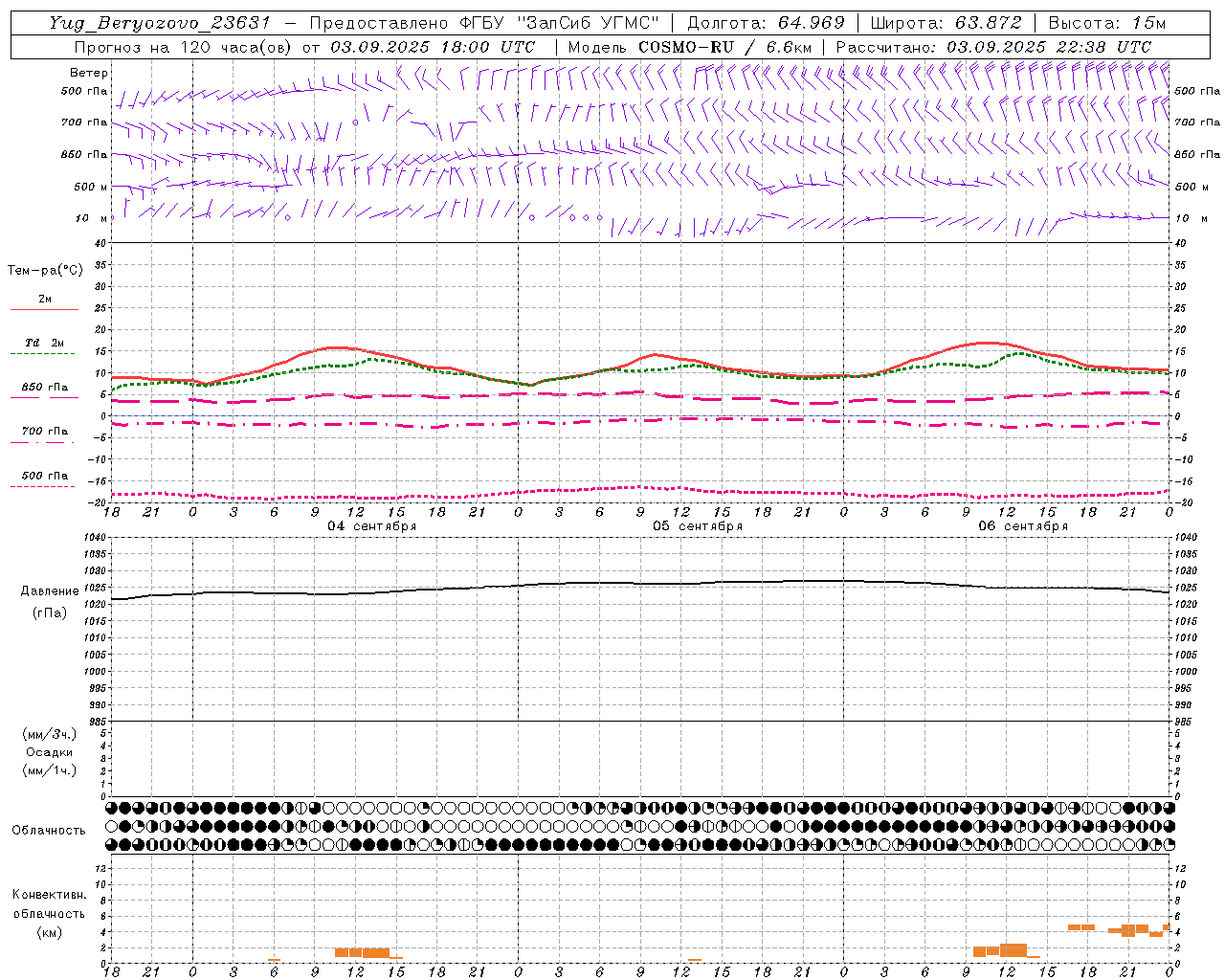Click the red 2м temperature legend line

tap(44, 309)
